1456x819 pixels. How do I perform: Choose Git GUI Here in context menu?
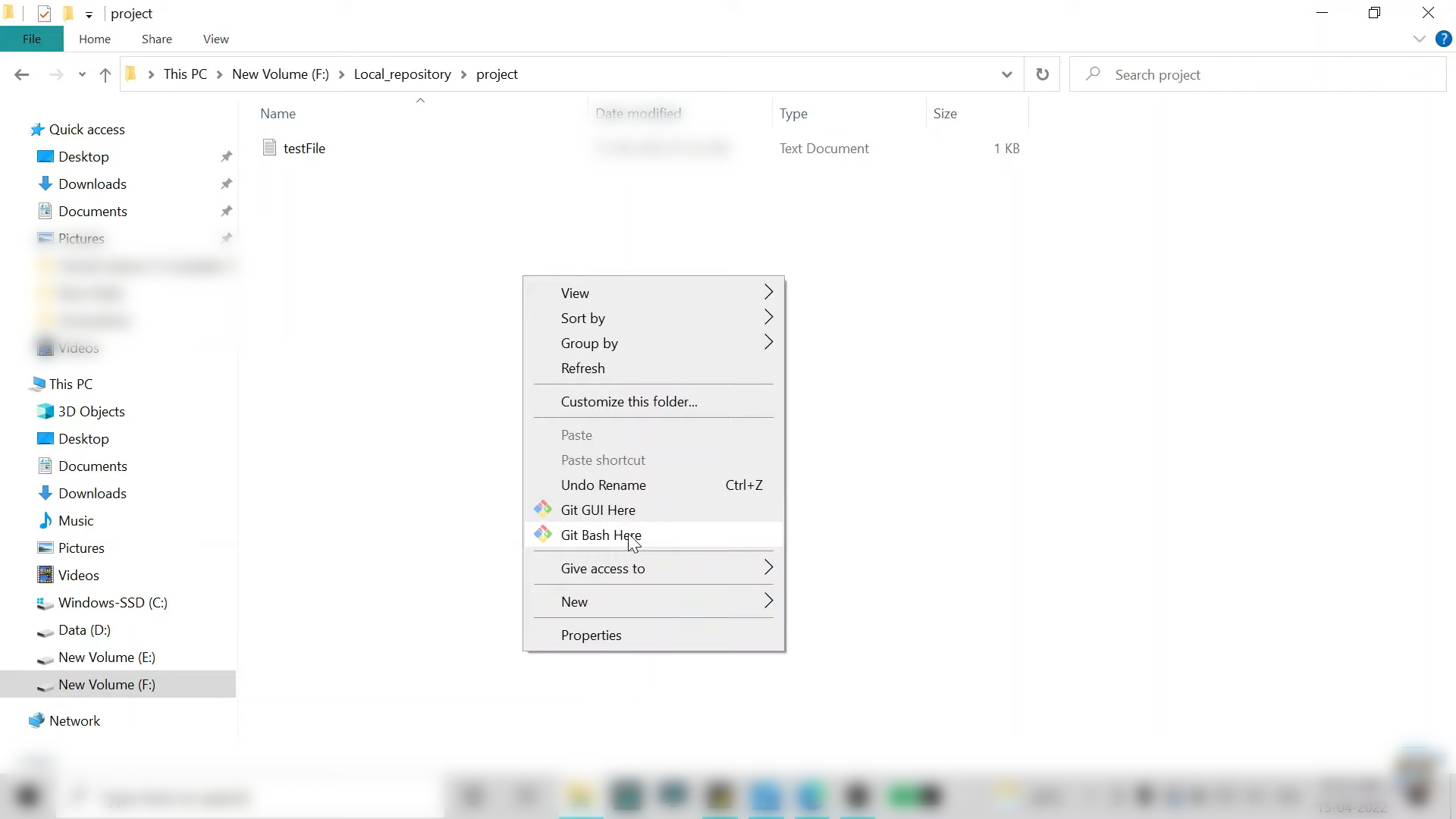point(654,510)
